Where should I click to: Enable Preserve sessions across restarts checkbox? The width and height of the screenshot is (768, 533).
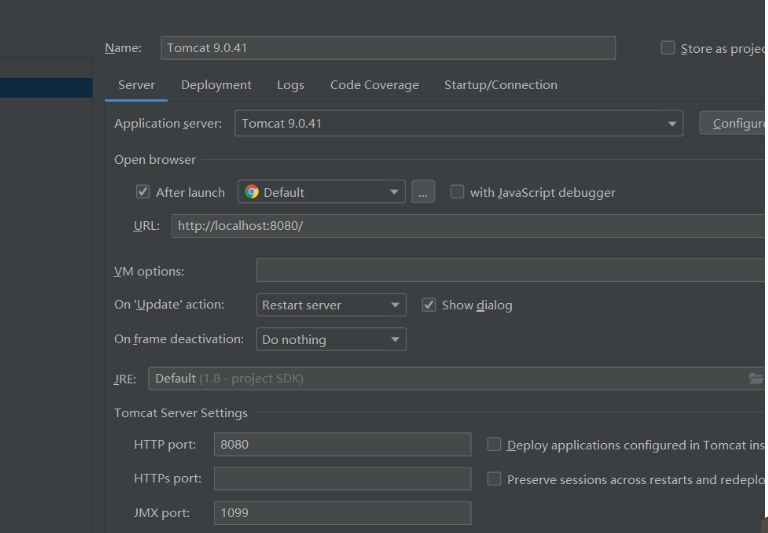pos(494,479)
